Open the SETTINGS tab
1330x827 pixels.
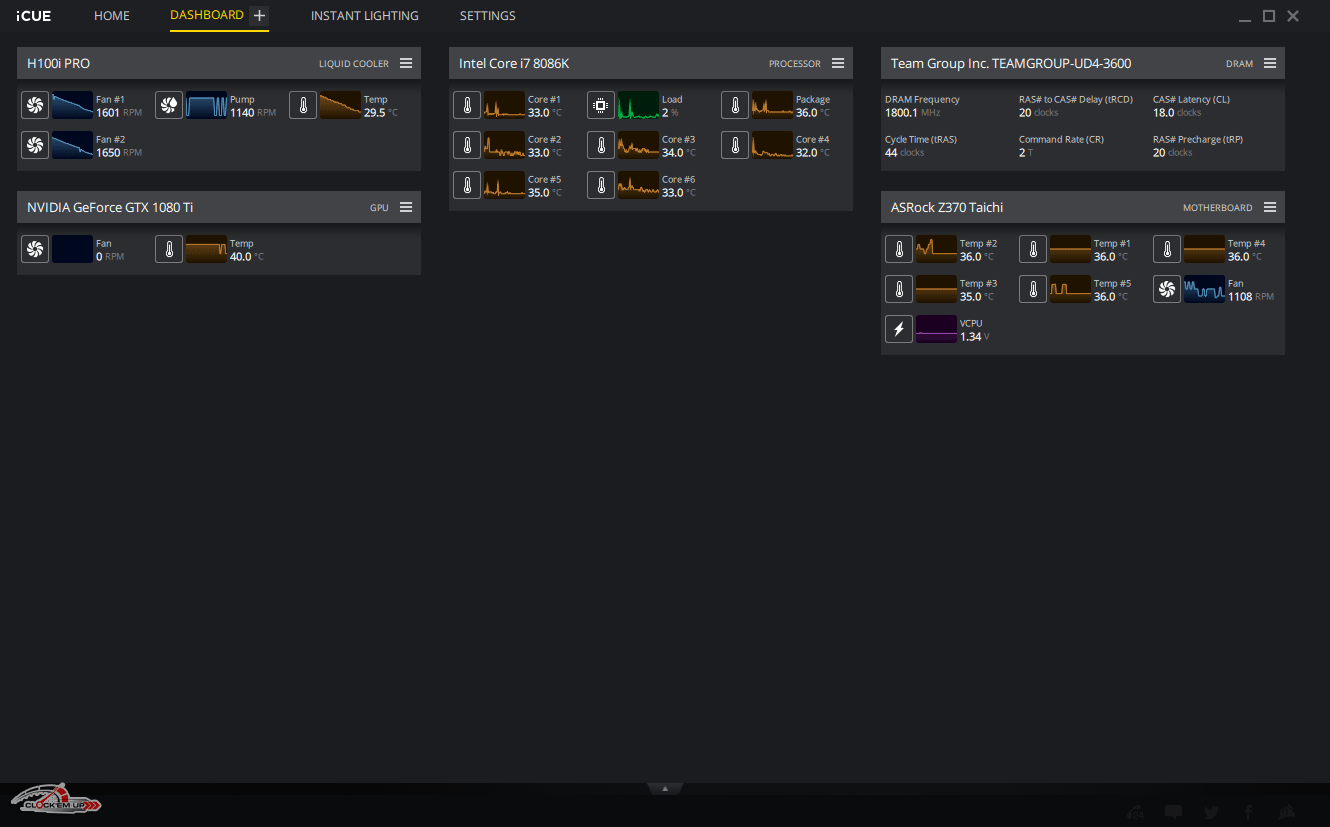point(488,16)
